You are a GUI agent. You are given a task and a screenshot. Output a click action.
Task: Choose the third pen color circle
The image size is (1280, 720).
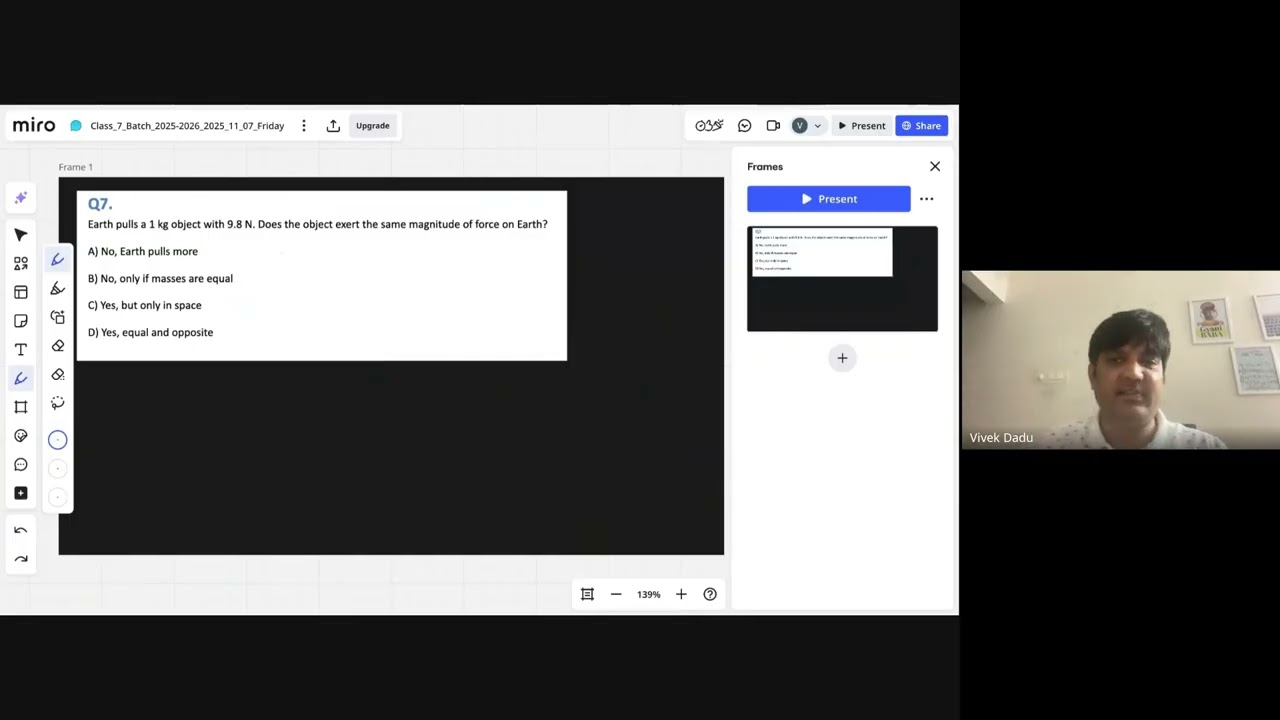click(x=58, y=497)
